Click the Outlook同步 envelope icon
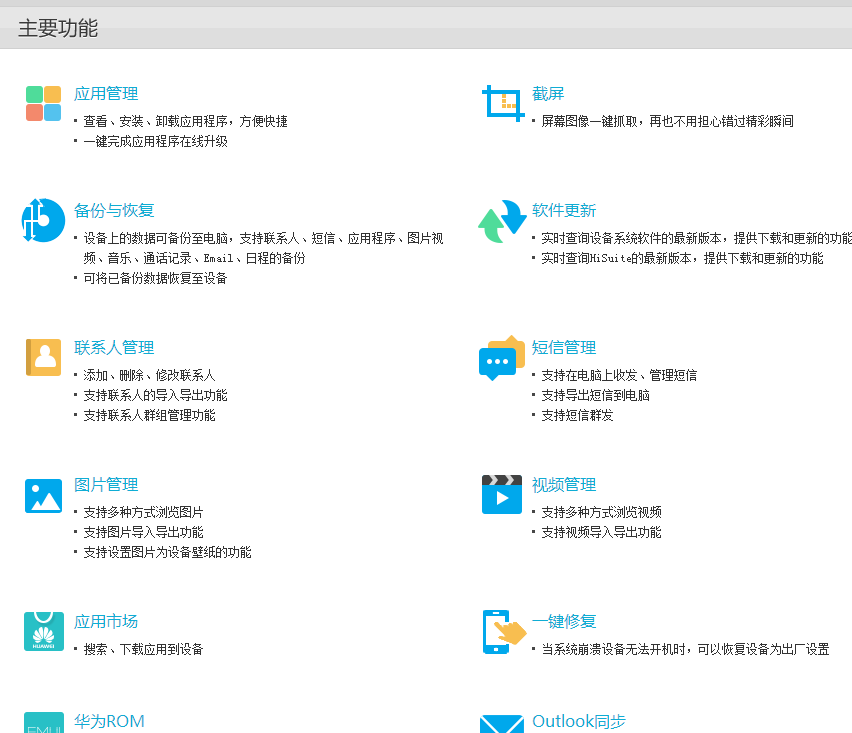The height and width of the screenshot is (733, 852). 502,724
